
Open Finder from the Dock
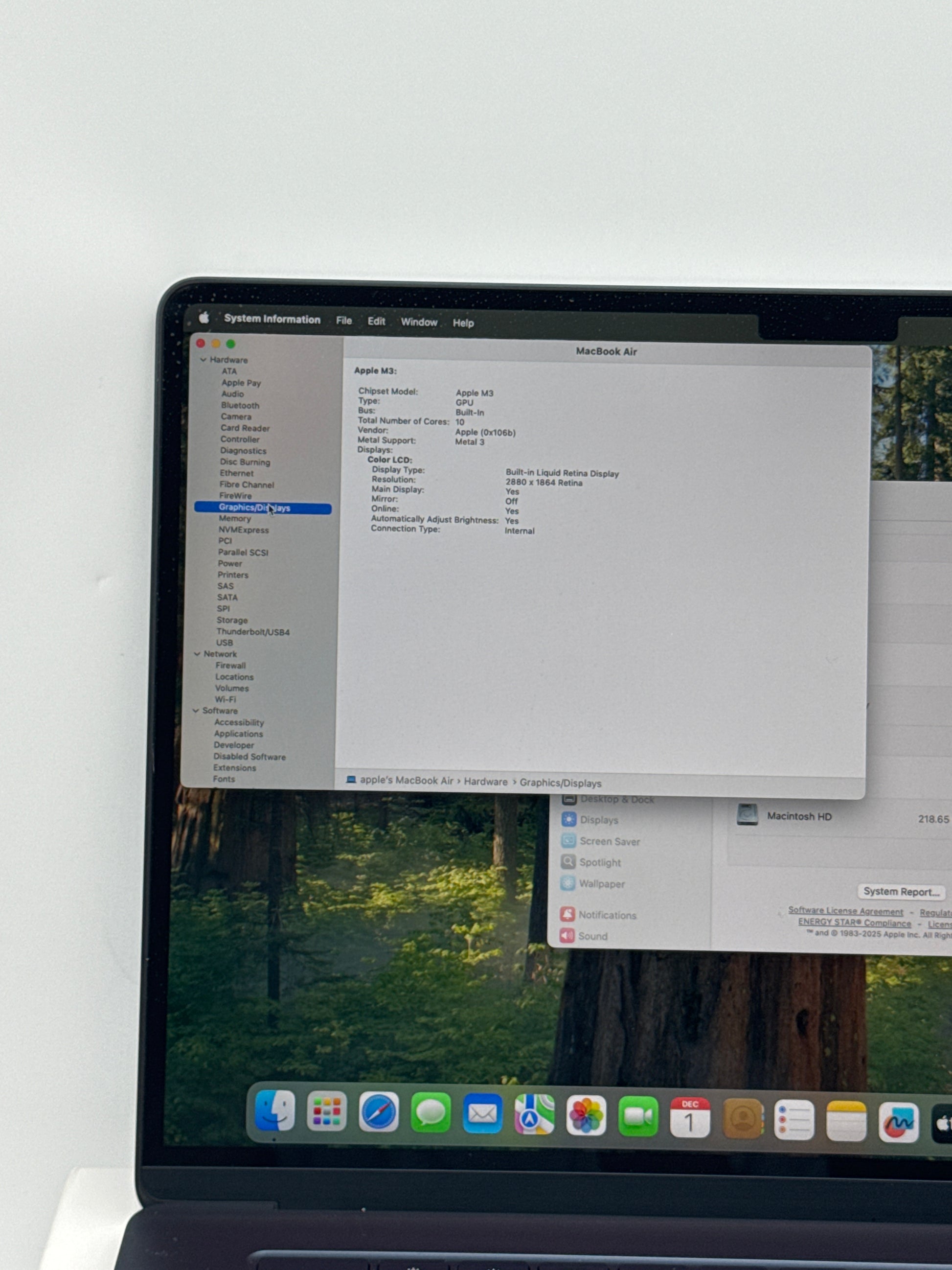(x=275, y=1110)
